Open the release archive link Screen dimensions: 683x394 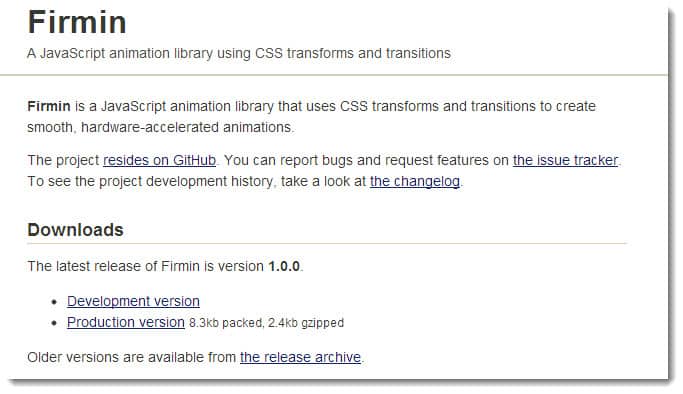pos(301,357)
